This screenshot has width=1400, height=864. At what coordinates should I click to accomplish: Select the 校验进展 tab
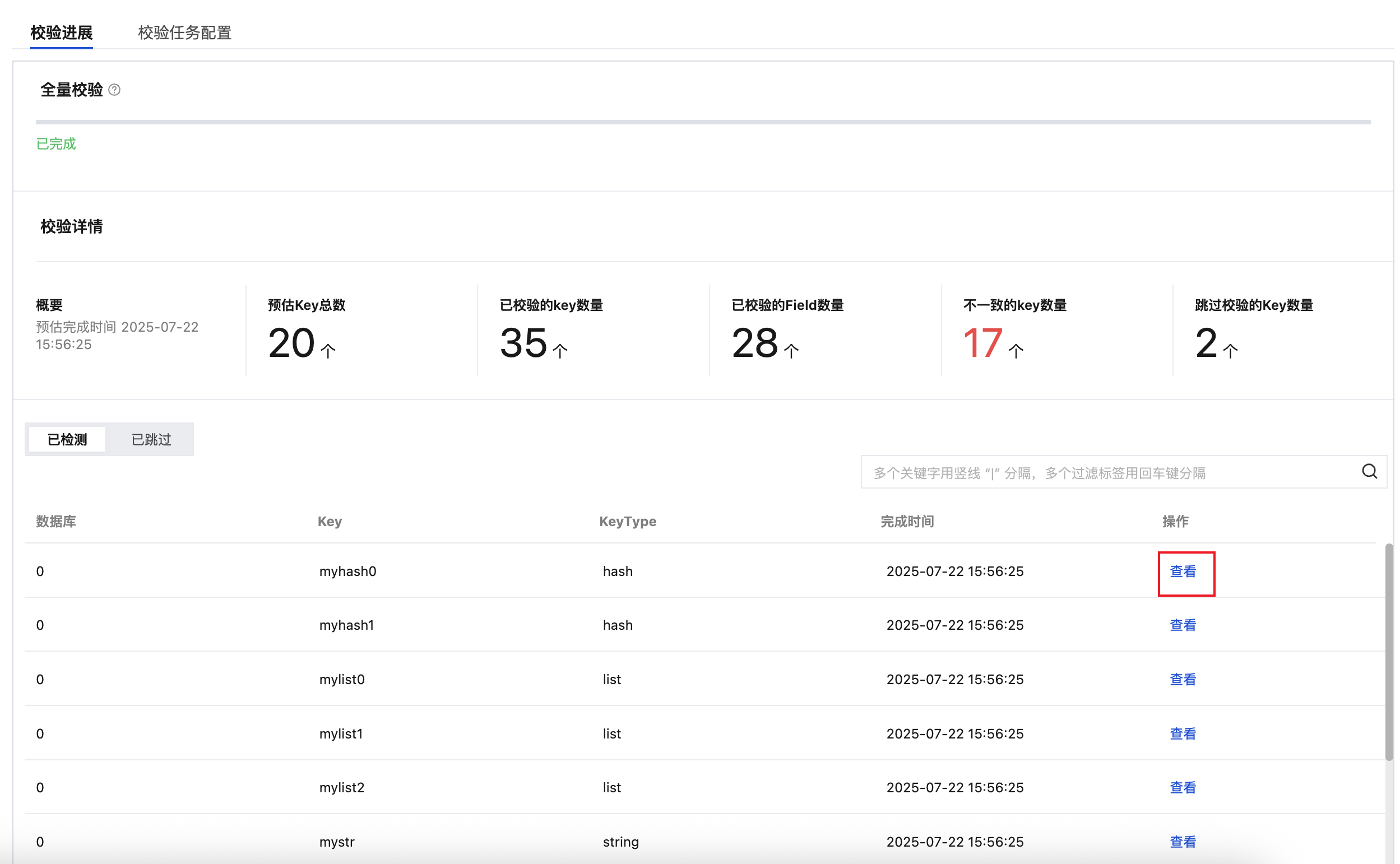62,32
